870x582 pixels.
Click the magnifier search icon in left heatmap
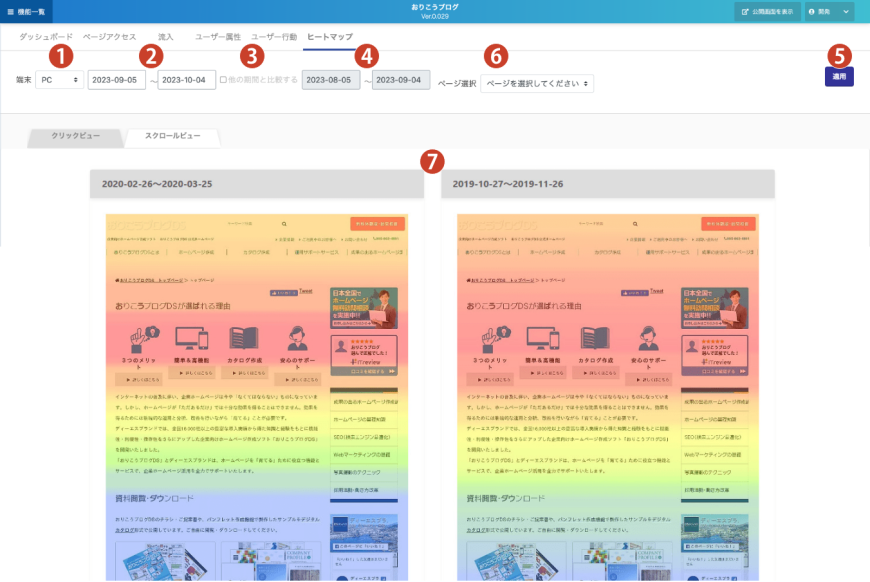click(284, 225)
